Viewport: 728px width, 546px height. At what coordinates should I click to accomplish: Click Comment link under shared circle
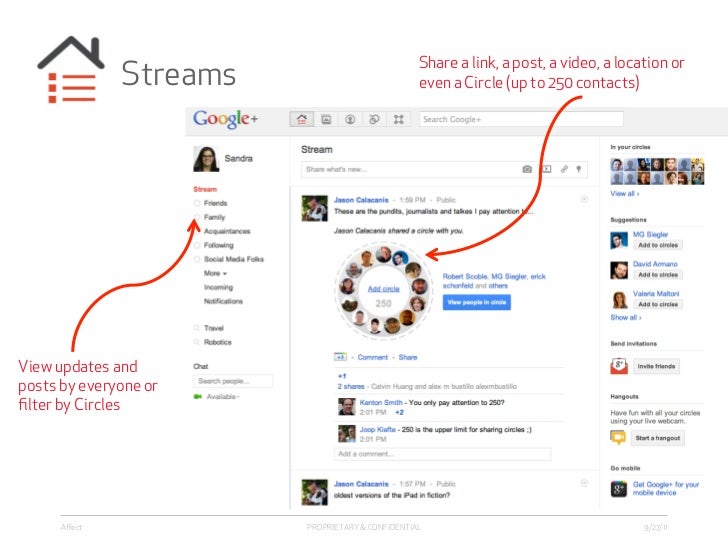coord(372,357)
